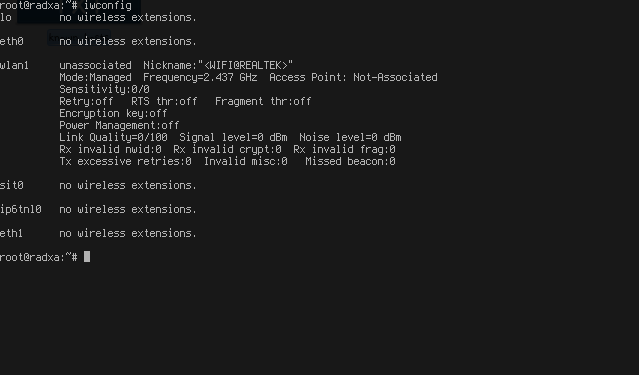Click the eth0 interface name

click(x=12, y=41)
